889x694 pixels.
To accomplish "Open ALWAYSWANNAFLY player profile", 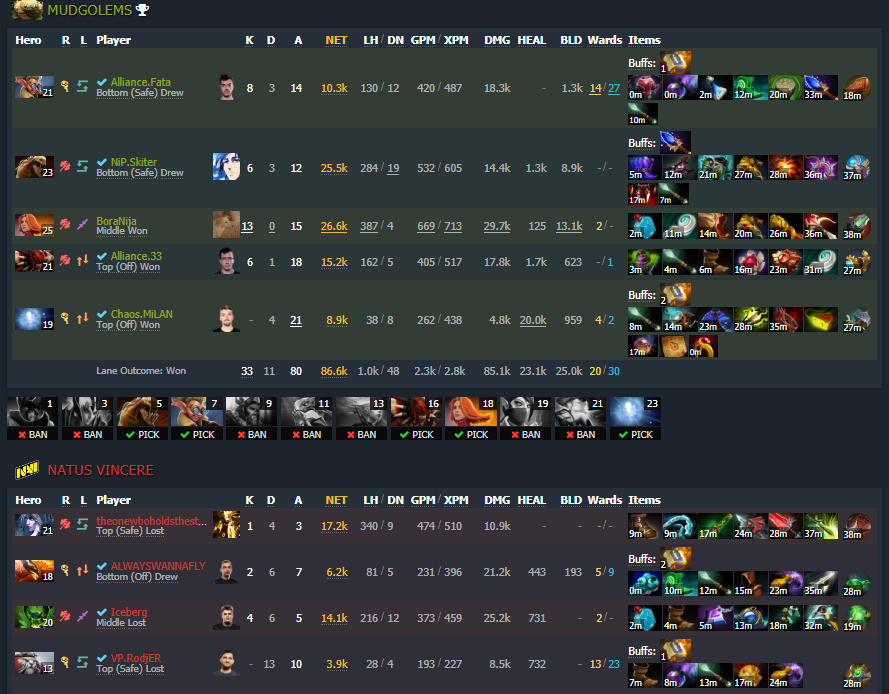I will tap(158, 566).
